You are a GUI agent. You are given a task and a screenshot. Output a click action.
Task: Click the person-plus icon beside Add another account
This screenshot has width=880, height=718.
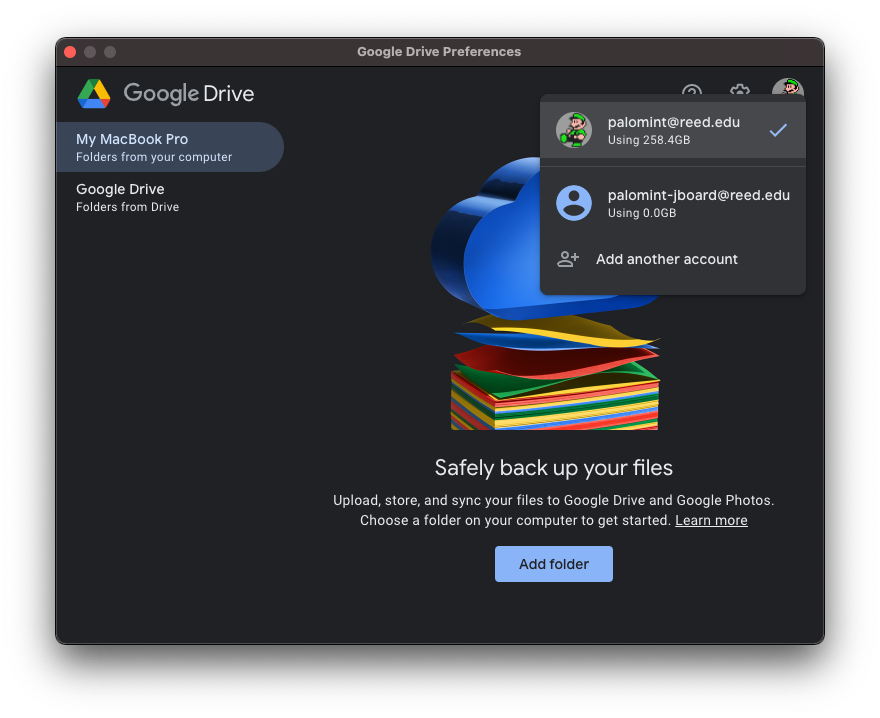pos(568,258)
